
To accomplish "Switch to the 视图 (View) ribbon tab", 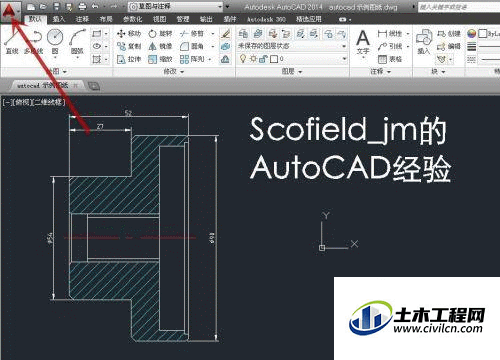I will tap(159, 19).
